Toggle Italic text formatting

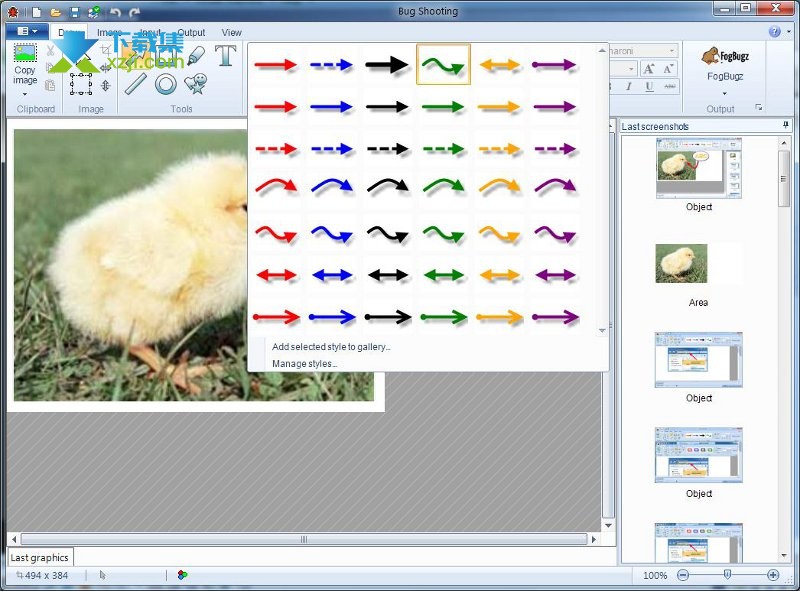click(629, 86)
